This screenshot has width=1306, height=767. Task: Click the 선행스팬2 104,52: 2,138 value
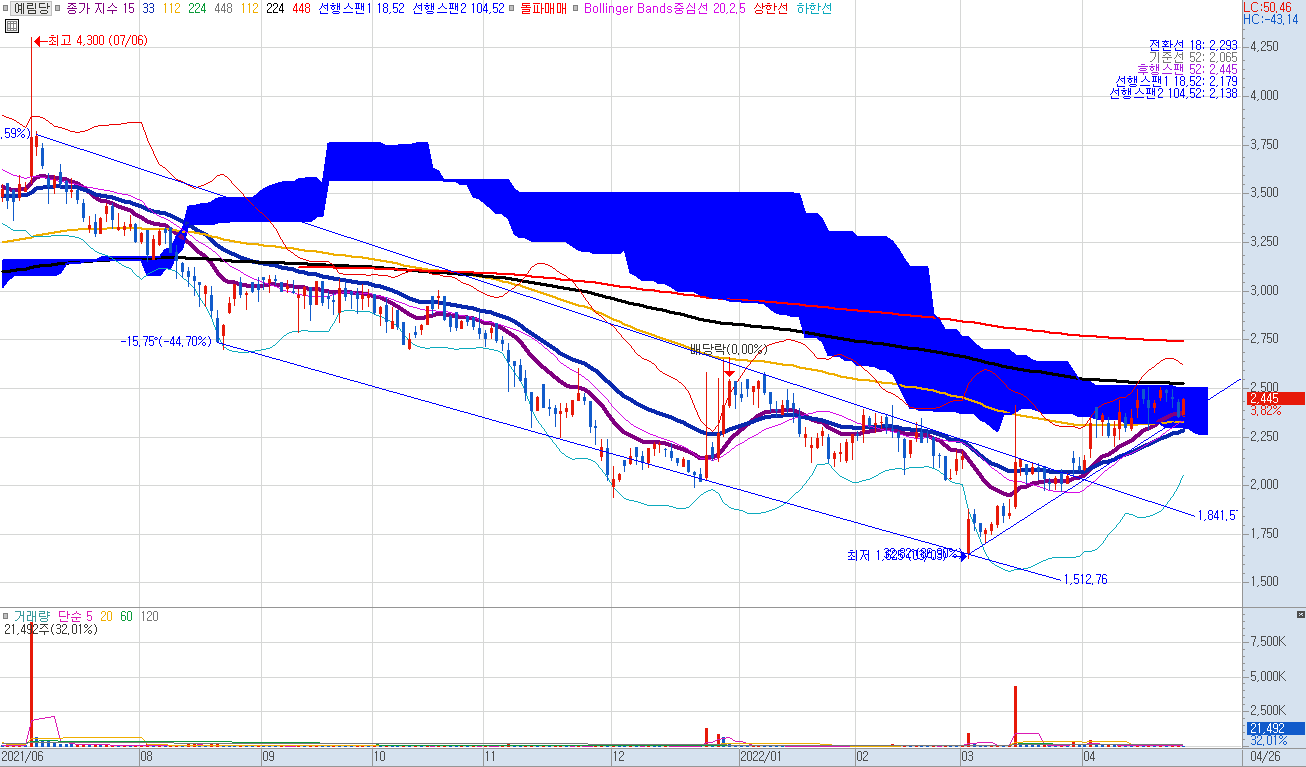(1174, 93)
